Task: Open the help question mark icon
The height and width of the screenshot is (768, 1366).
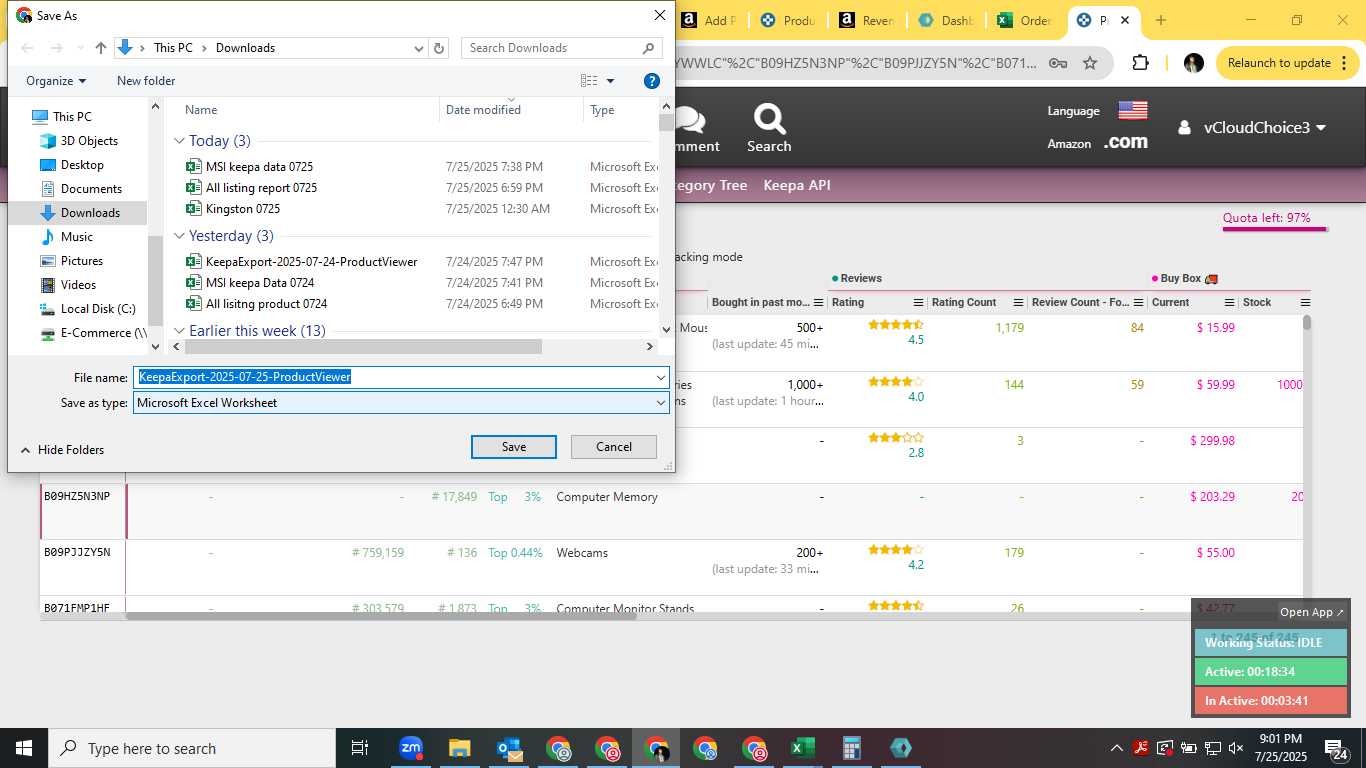Action: pos(651,81)
